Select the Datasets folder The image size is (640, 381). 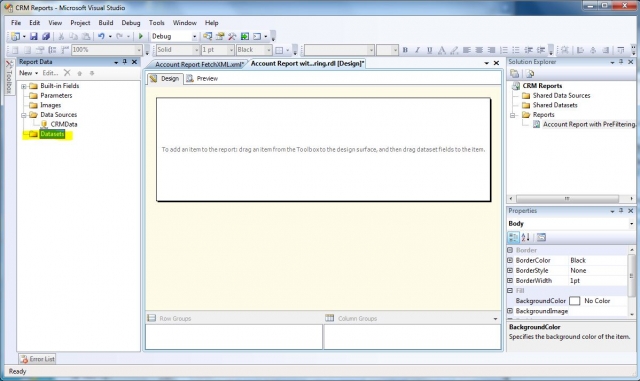coord(52,134)
